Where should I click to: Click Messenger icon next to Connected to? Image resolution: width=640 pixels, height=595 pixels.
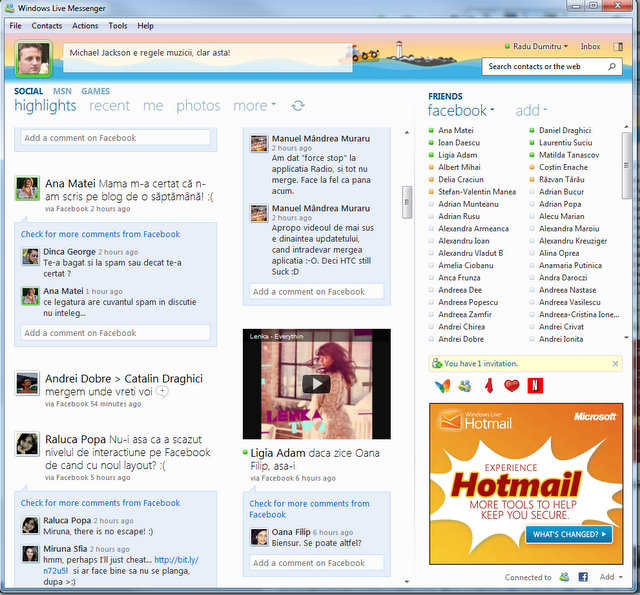[x=564, y=577]
